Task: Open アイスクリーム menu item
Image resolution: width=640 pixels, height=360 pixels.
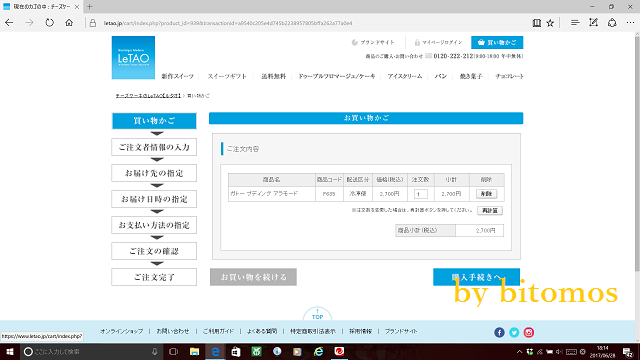Action: click(405, 76)
